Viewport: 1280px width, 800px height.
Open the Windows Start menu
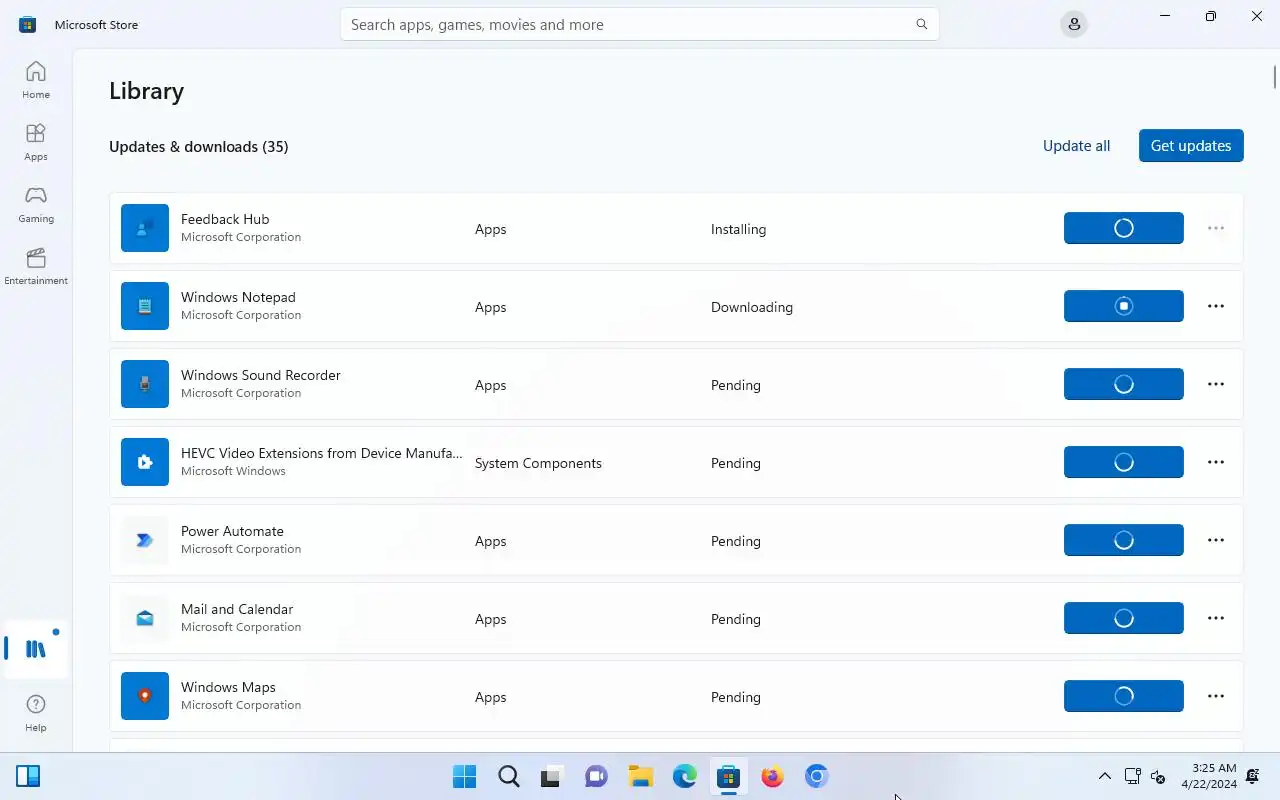point(464,776)
